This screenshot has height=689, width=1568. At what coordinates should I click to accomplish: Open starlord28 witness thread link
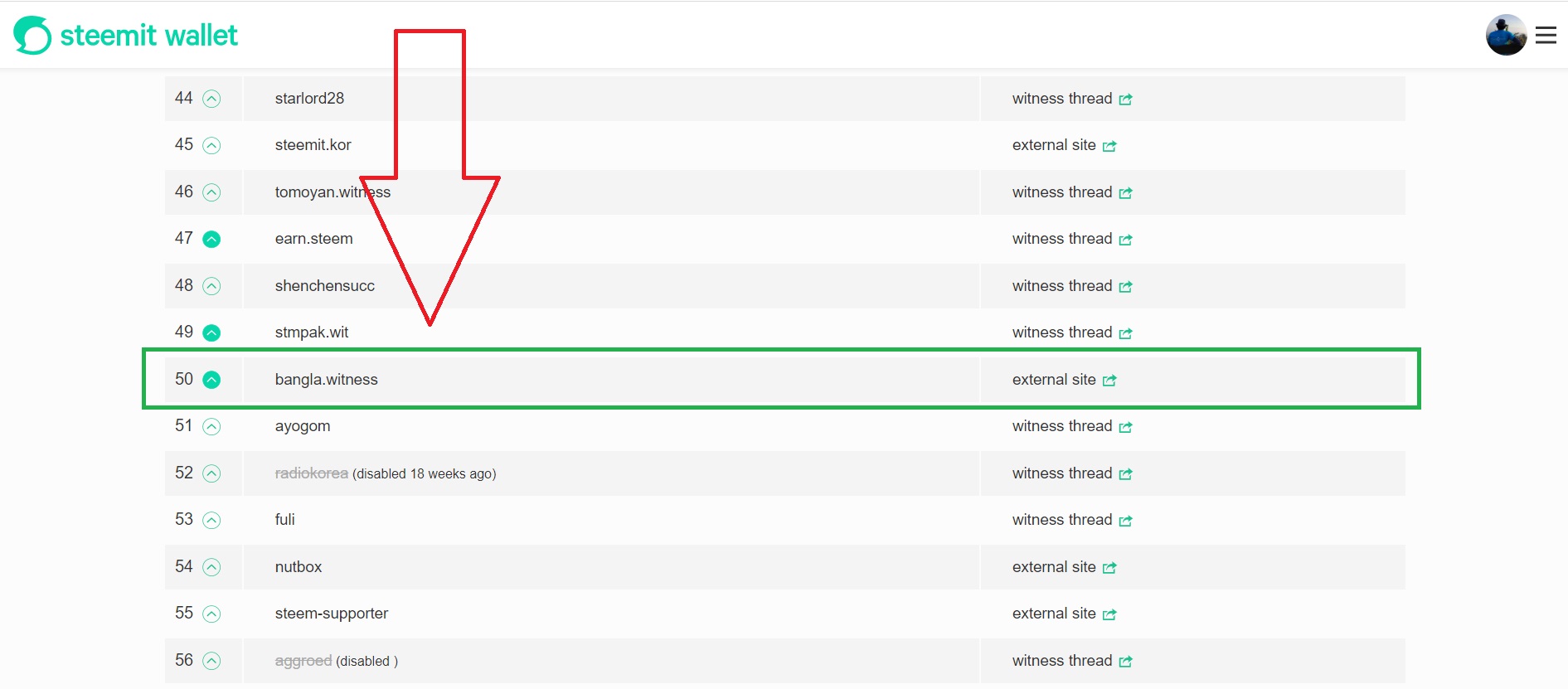[1072, 99]
